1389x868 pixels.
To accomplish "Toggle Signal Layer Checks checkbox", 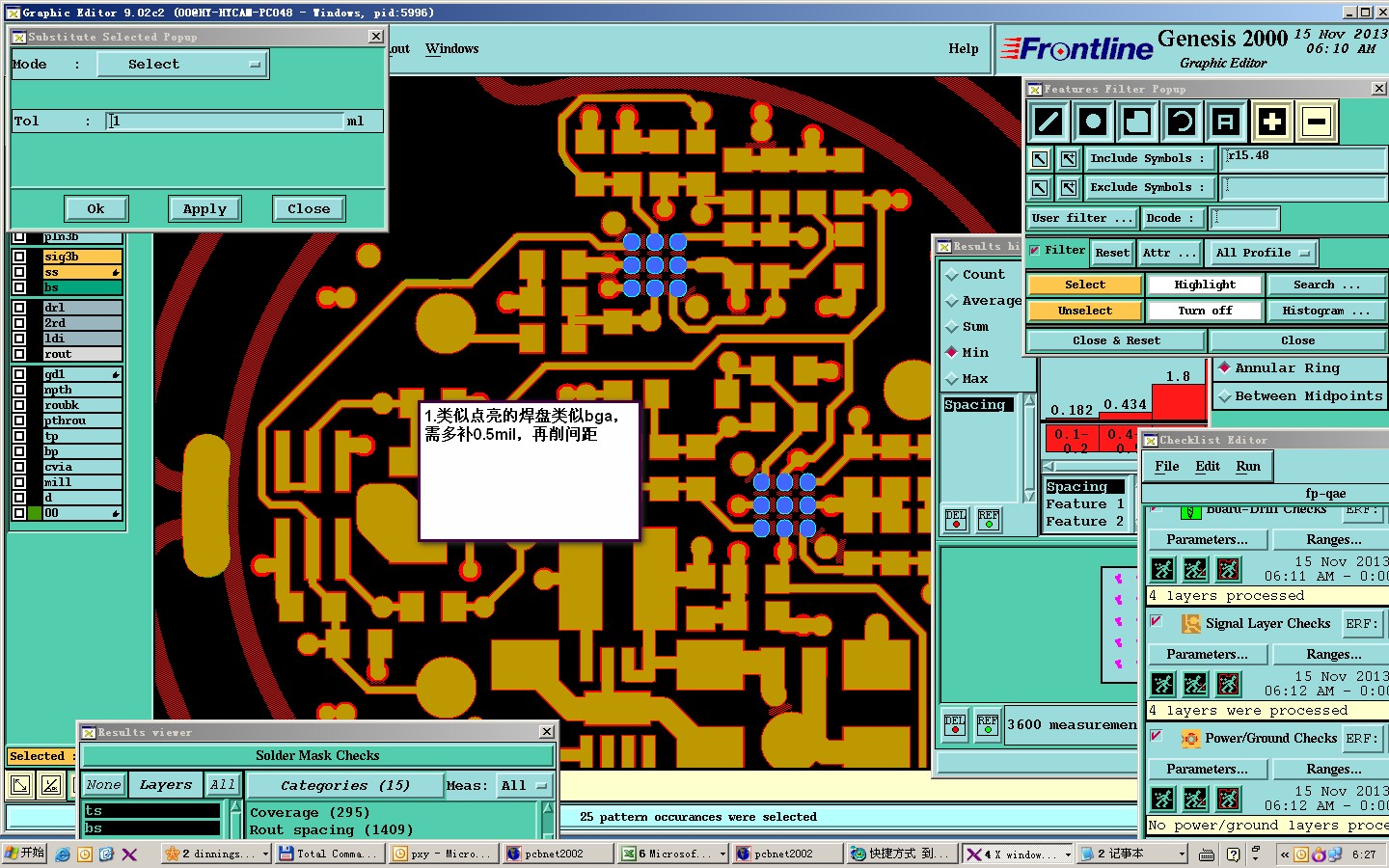I will coord(1157,622).
